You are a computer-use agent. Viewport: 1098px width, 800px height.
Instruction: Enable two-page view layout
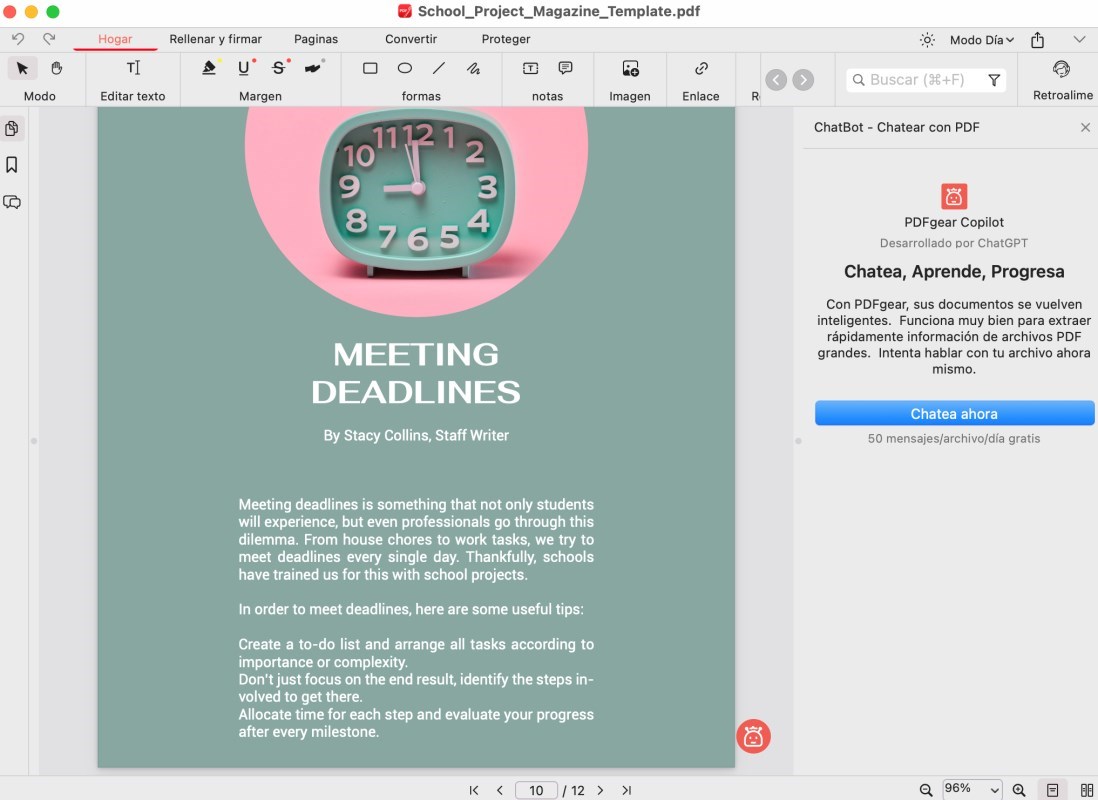1087,790
